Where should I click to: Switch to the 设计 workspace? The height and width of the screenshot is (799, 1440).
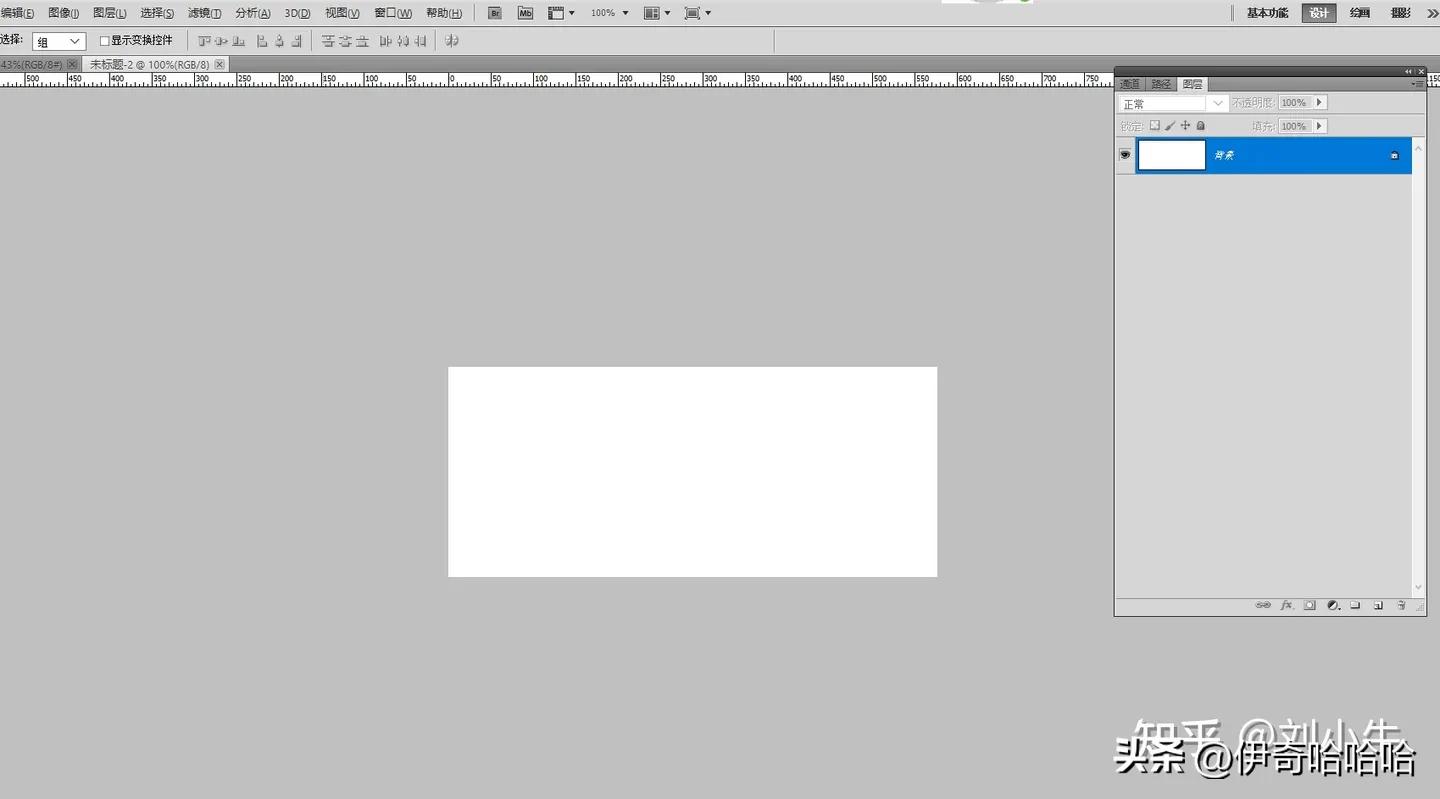click(x=1318, y=12)
